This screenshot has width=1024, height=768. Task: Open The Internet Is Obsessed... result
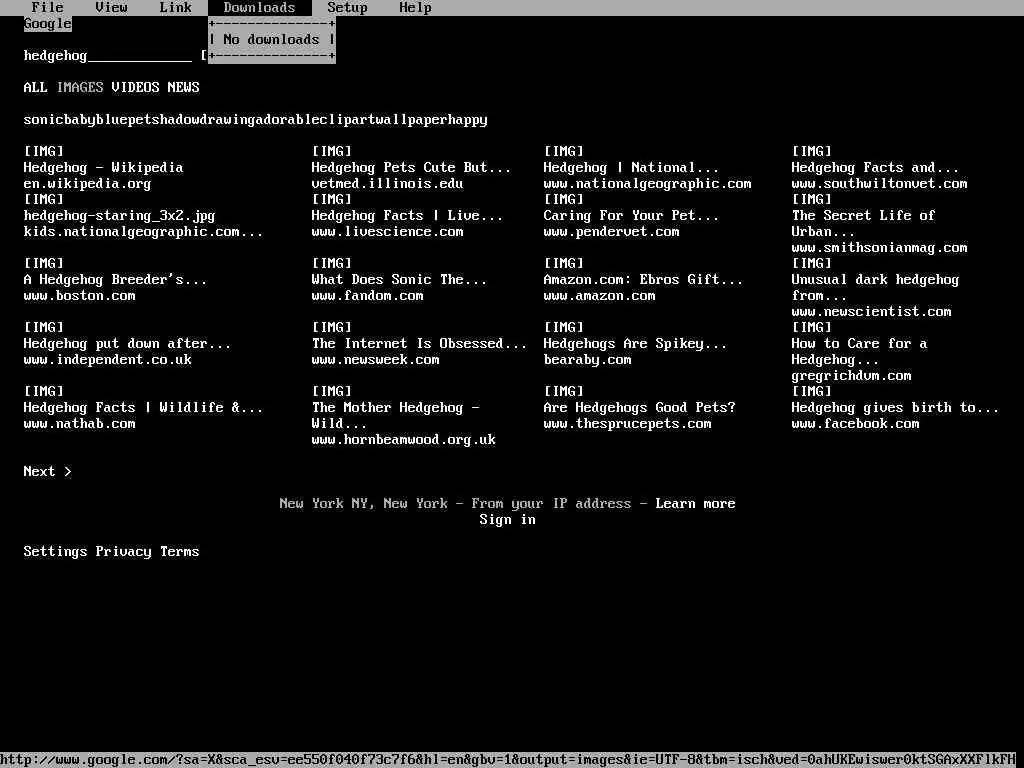[x=419, y=344]
